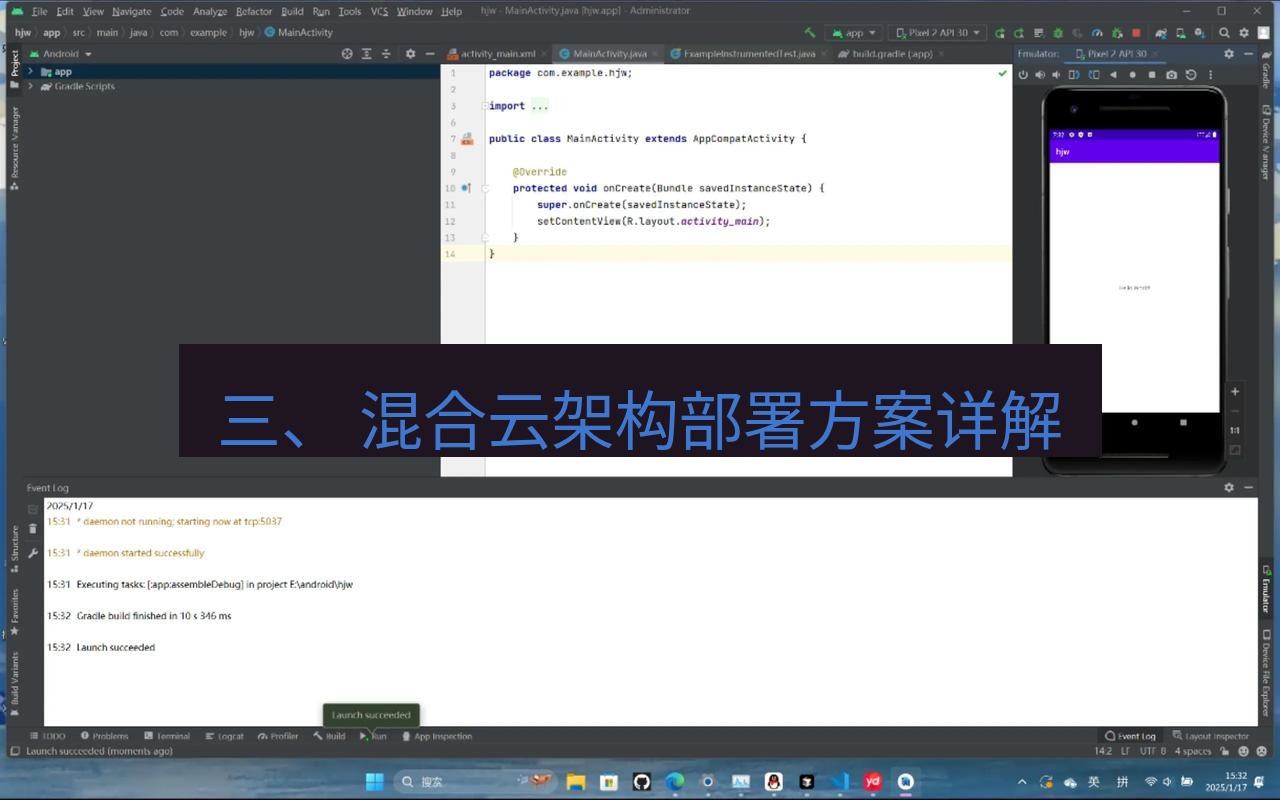Hide the Project panel with minus icon
Screen dimensions: 1280x800
pyautogui.click(x=430, y=53)
